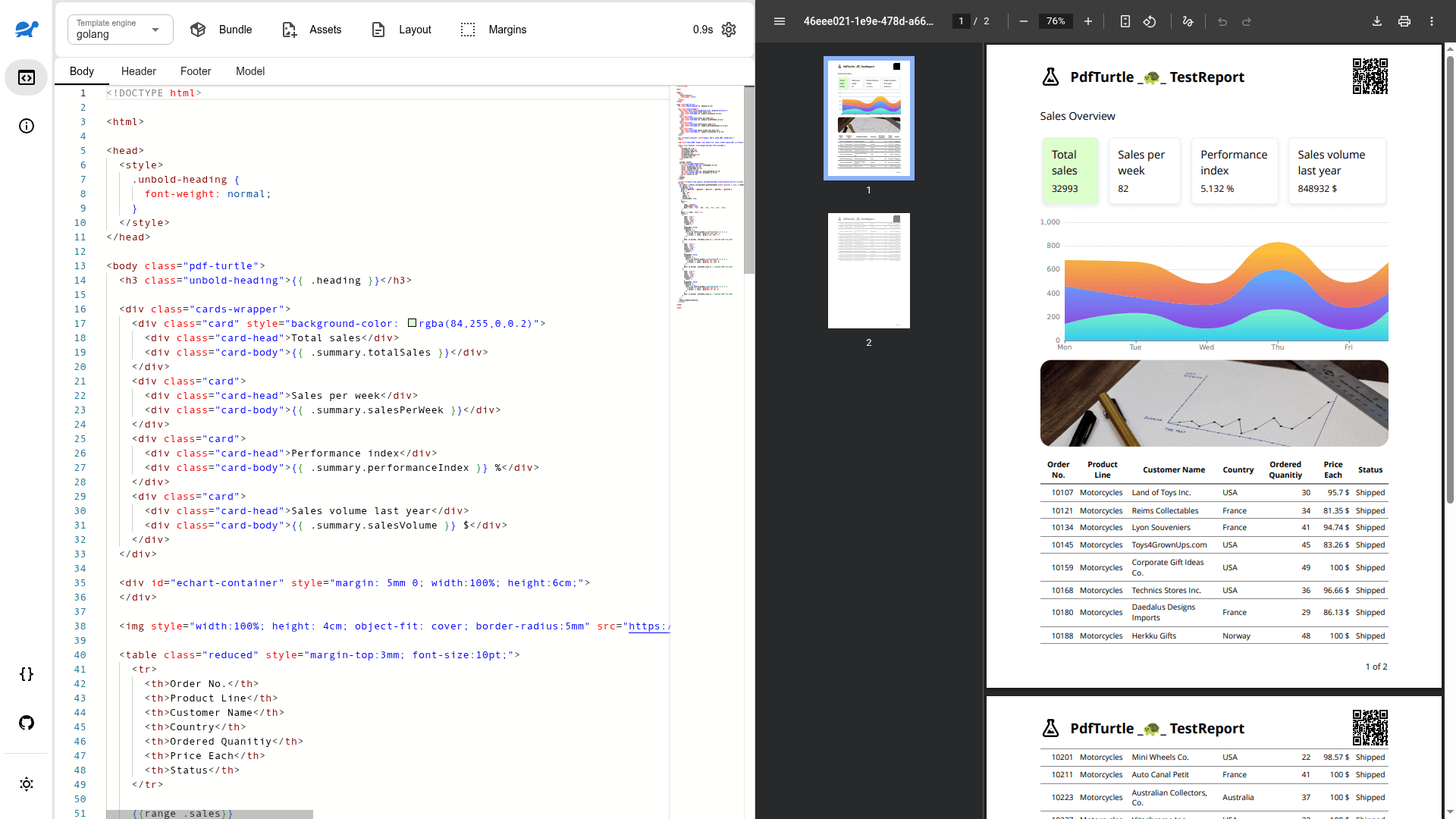Select page 1 thumbnail

869,118
